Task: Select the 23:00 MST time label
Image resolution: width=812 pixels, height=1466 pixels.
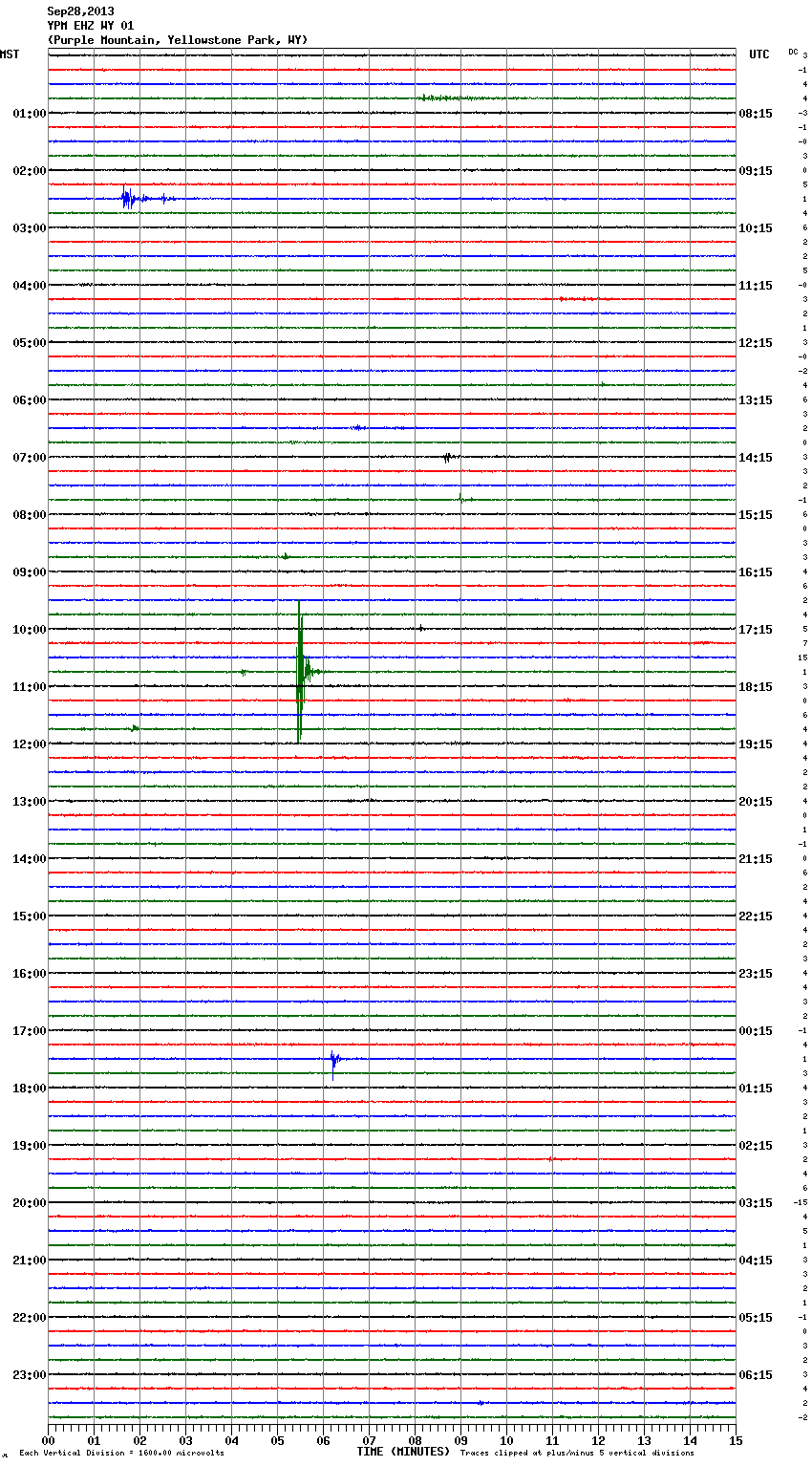Action: (x=30, y=1375)
